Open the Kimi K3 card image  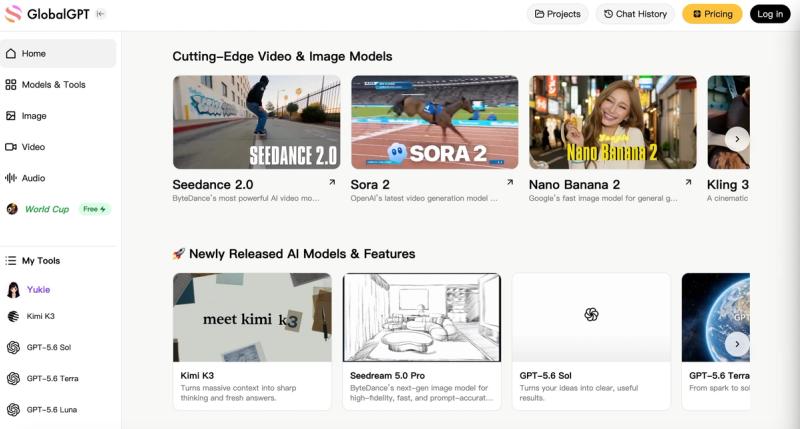pyautogui.click(x=252, y=317)
